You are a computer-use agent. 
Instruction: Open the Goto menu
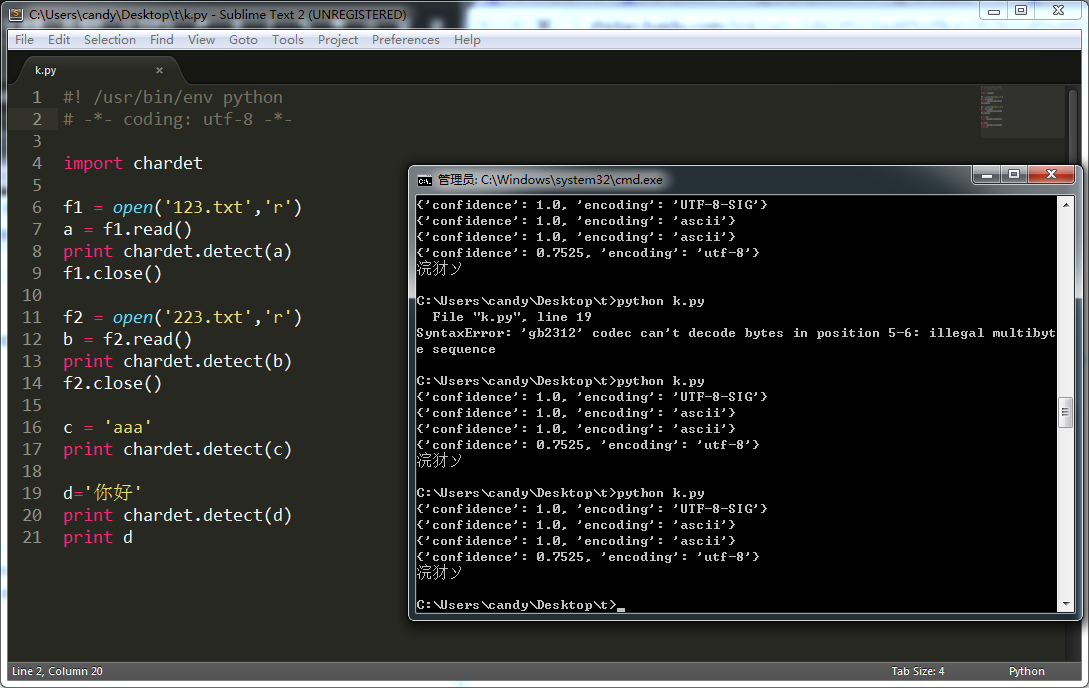point(243,40)
